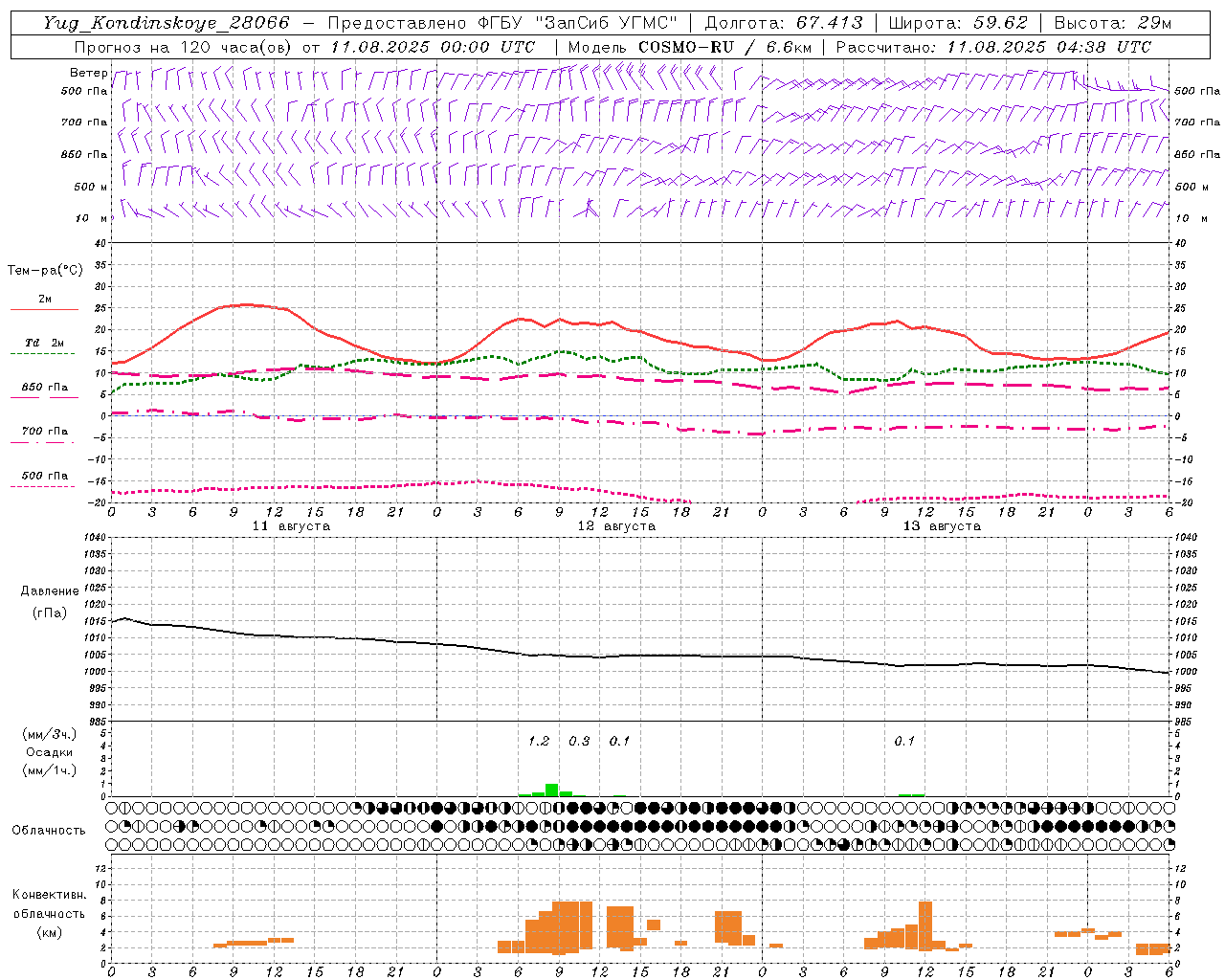
Task: Click the station title Yug_Kondinskoye_28066
Action: (167, 23)
